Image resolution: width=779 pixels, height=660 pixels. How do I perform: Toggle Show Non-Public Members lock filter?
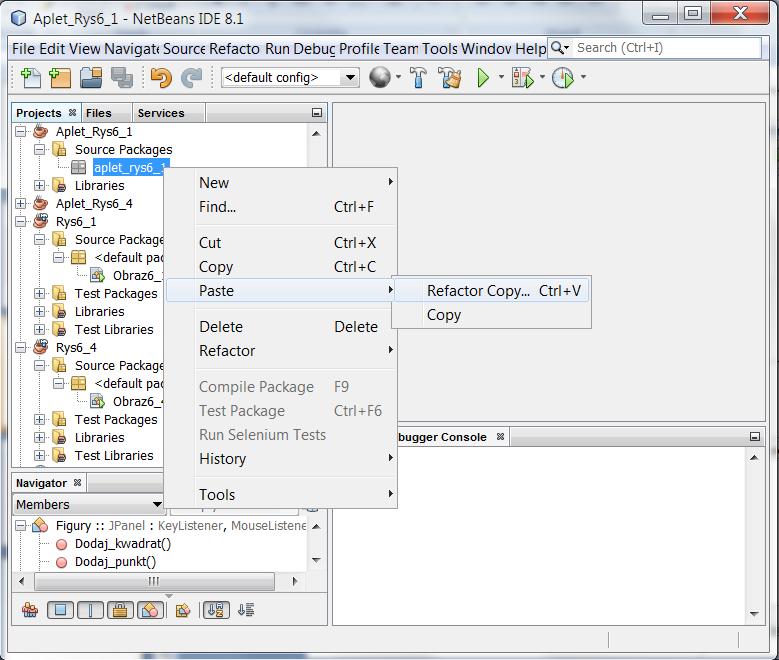(x=120, y=610)
